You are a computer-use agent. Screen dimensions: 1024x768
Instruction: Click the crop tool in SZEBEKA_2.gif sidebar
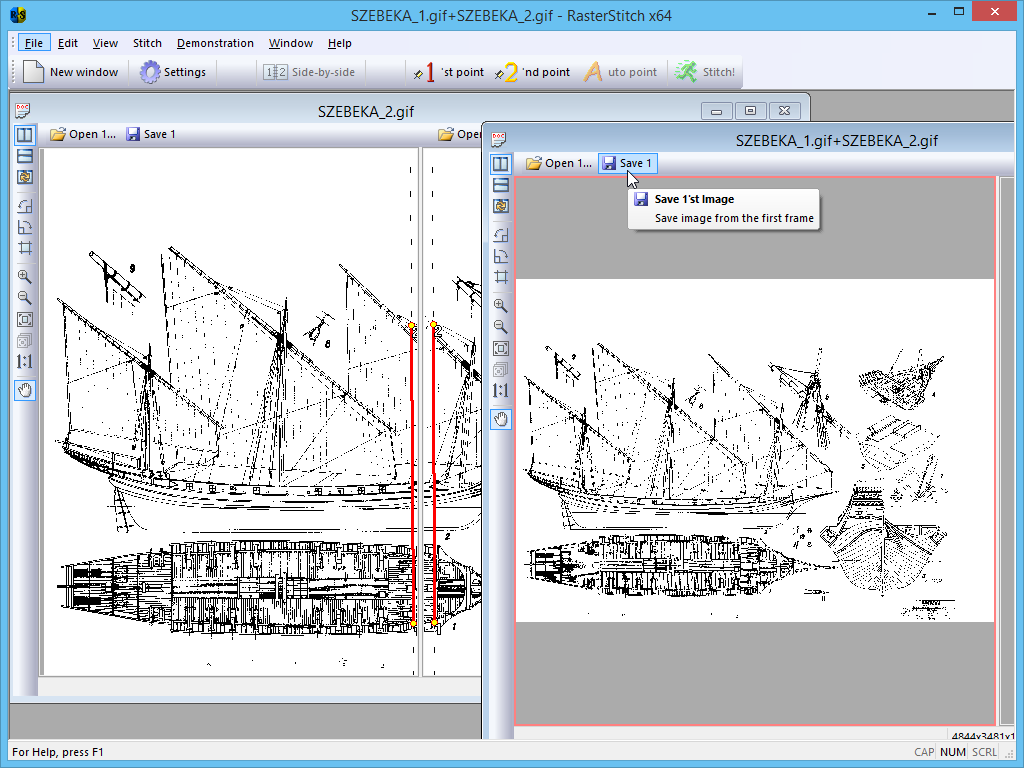25,248
